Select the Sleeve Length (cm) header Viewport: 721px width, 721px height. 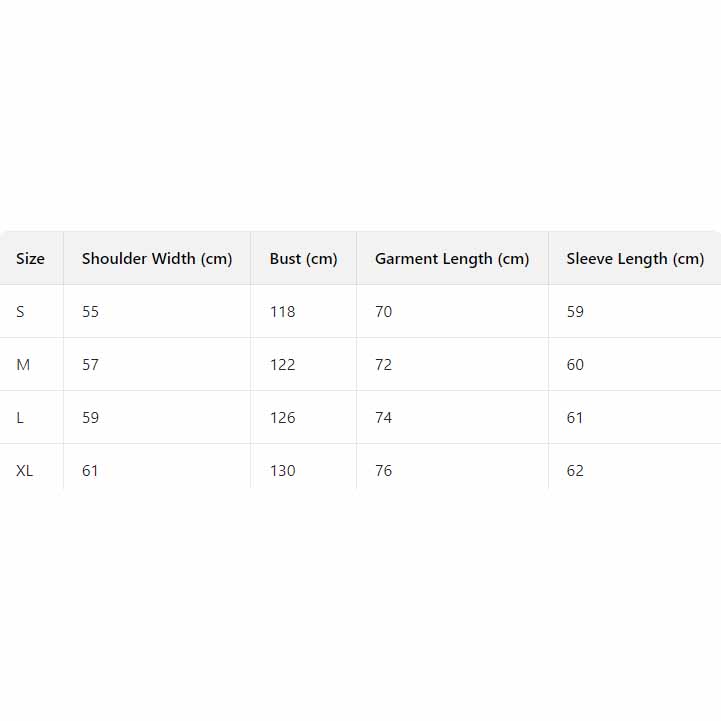pyautogui.click(x=635, y=259)
